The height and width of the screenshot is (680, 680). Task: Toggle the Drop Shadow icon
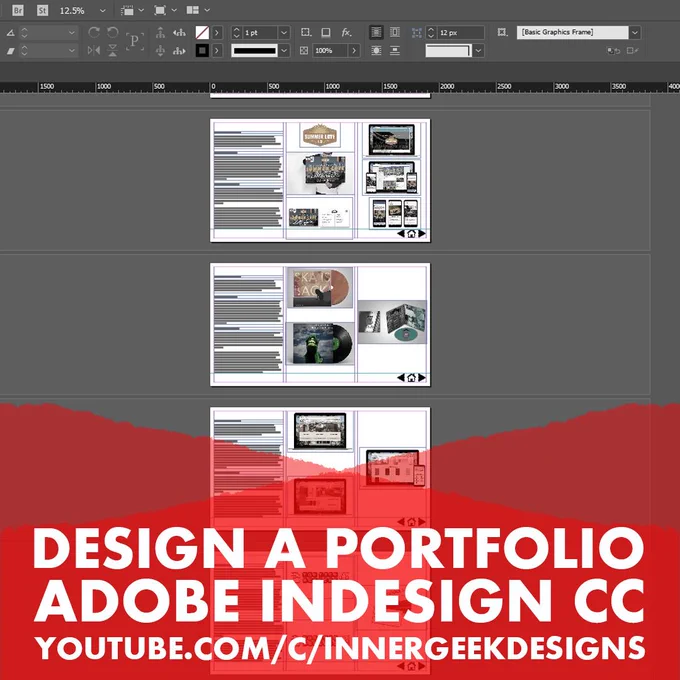(x=326, y=33)
